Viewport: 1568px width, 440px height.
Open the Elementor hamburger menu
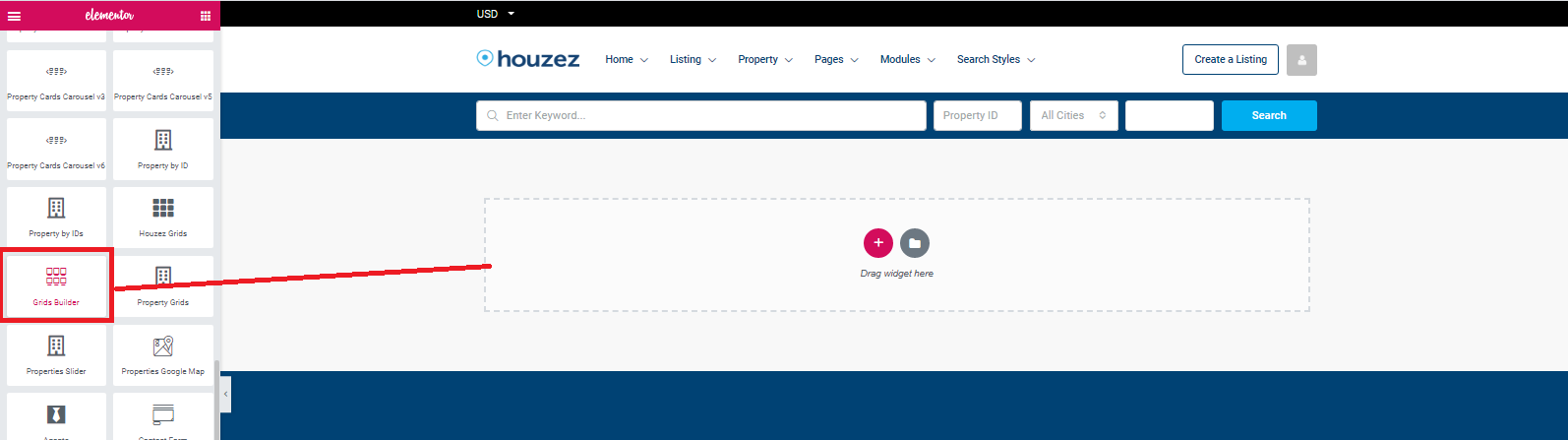[x=14, y=15]
